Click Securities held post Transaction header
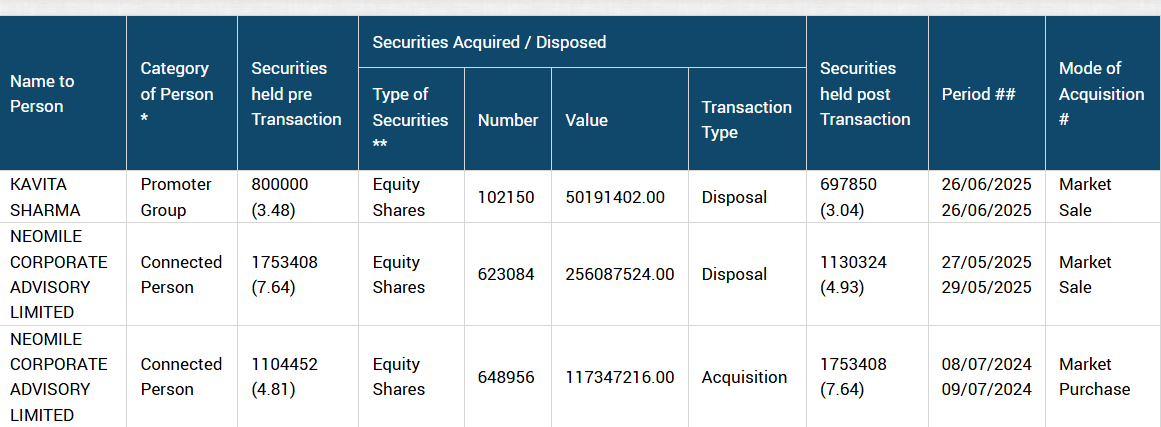This screenshot has height=427, width=1161. click(x=867, y=93)
